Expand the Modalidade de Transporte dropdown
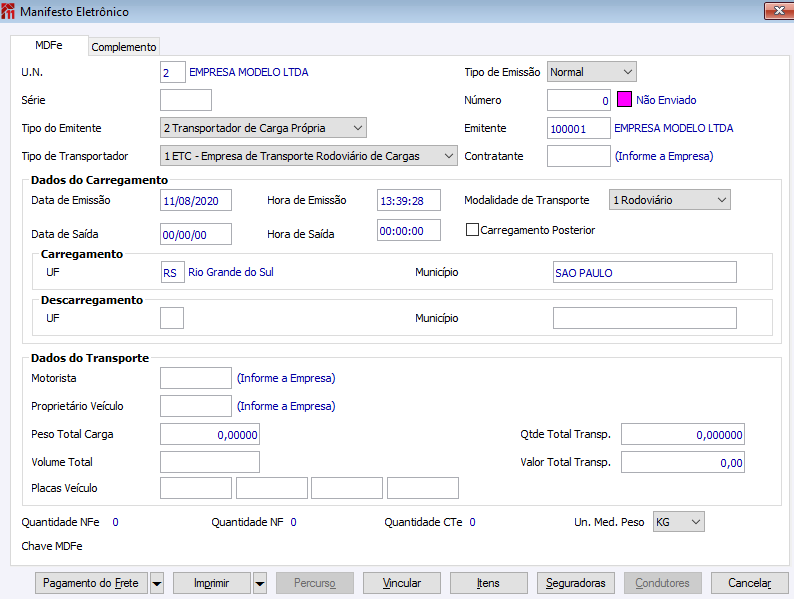Image resolution: width=794 pixels, height=599 pixels. point(669,200)
